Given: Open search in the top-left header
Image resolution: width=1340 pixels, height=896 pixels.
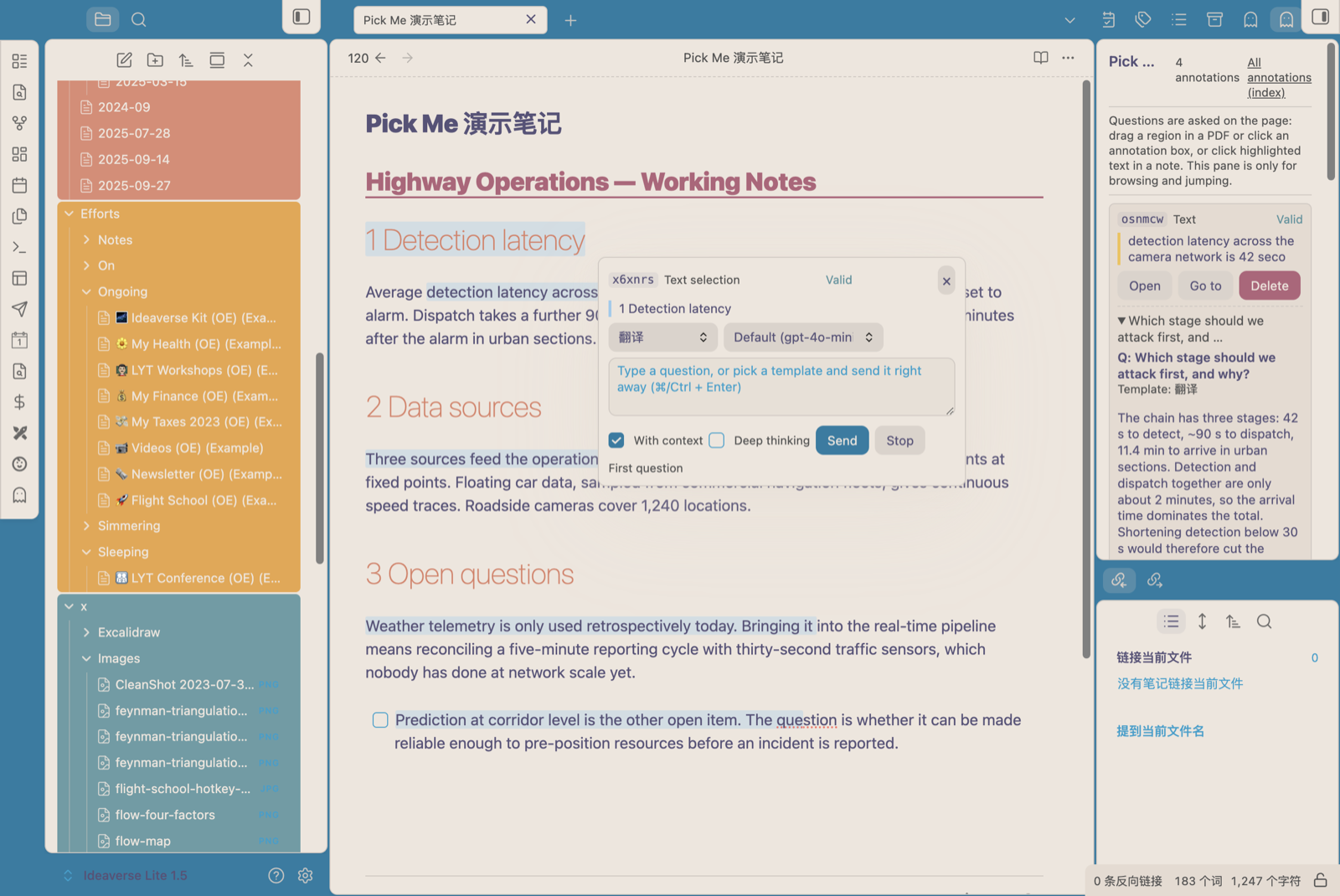Looking at the screenshot, I should coord(139,19).
